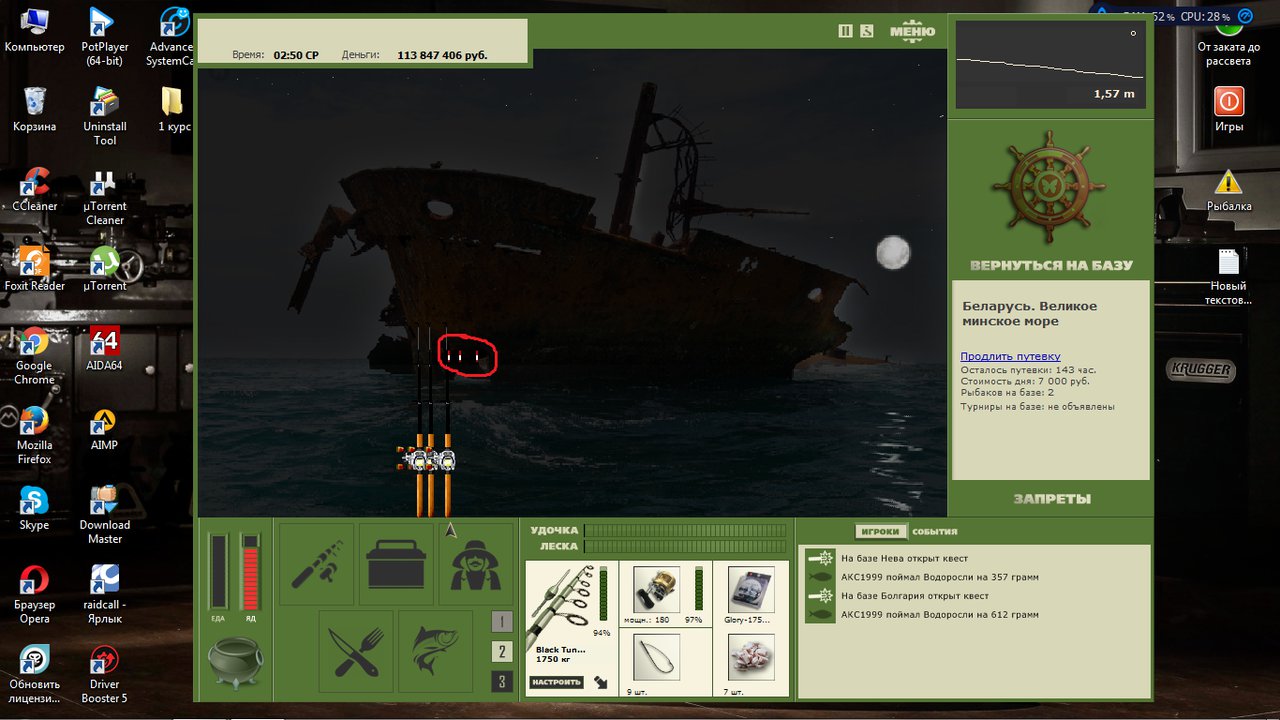Screen dimensions: 1280x720
Task: Click the ship wheel return-to-base icon
Action: tap(1050, 187)
